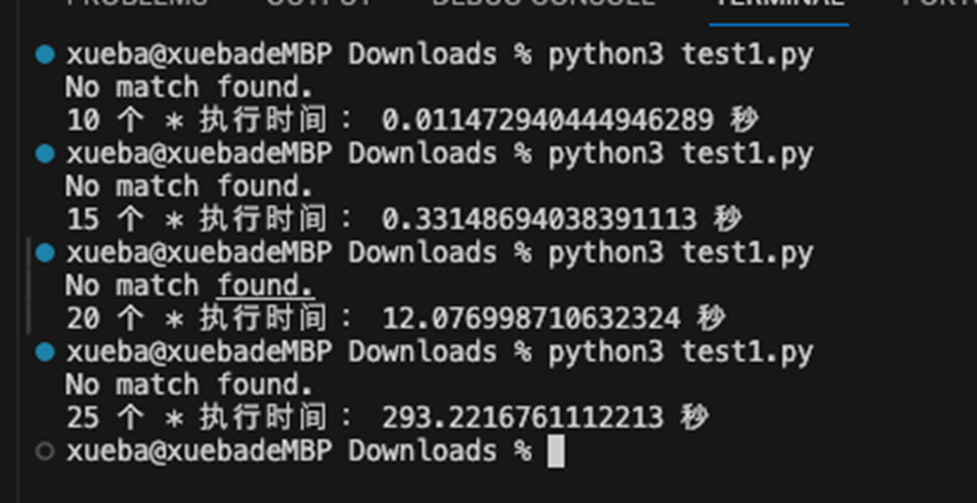
Task: Click the blue command marker before the 20 个 run
Action: click(44, 253)
